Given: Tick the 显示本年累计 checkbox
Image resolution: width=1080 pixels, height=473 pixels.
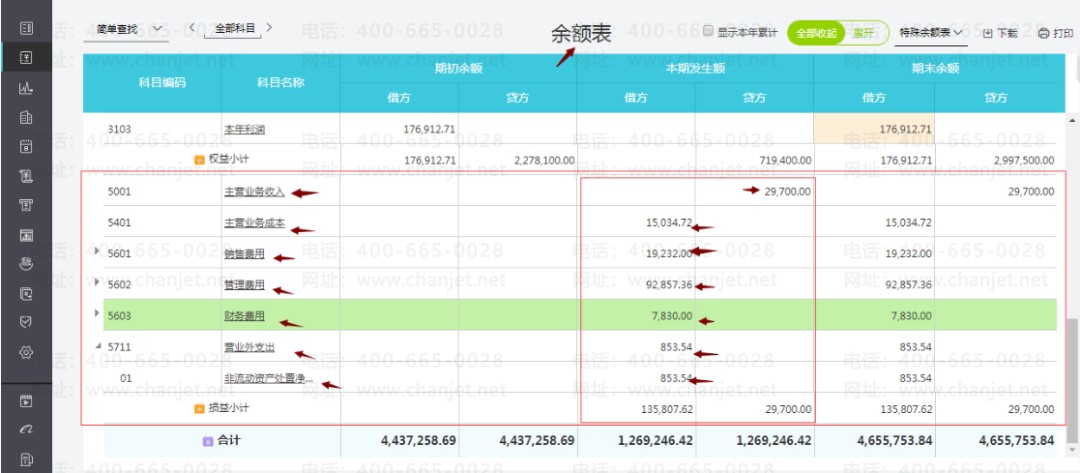Looking at the screenshot, I should pos(708,32).
